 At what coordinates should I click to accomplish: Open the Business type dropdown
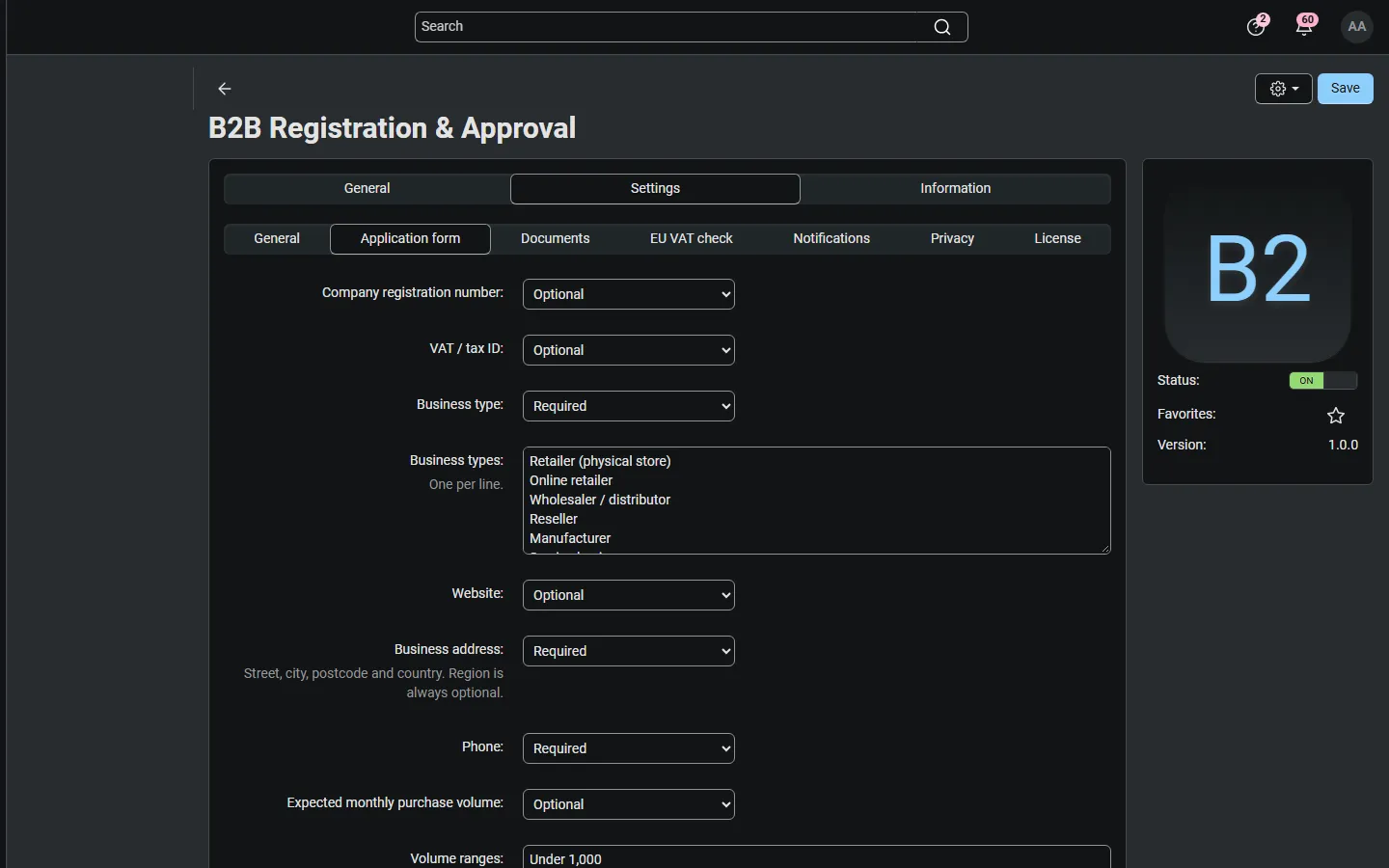[629, 406]
